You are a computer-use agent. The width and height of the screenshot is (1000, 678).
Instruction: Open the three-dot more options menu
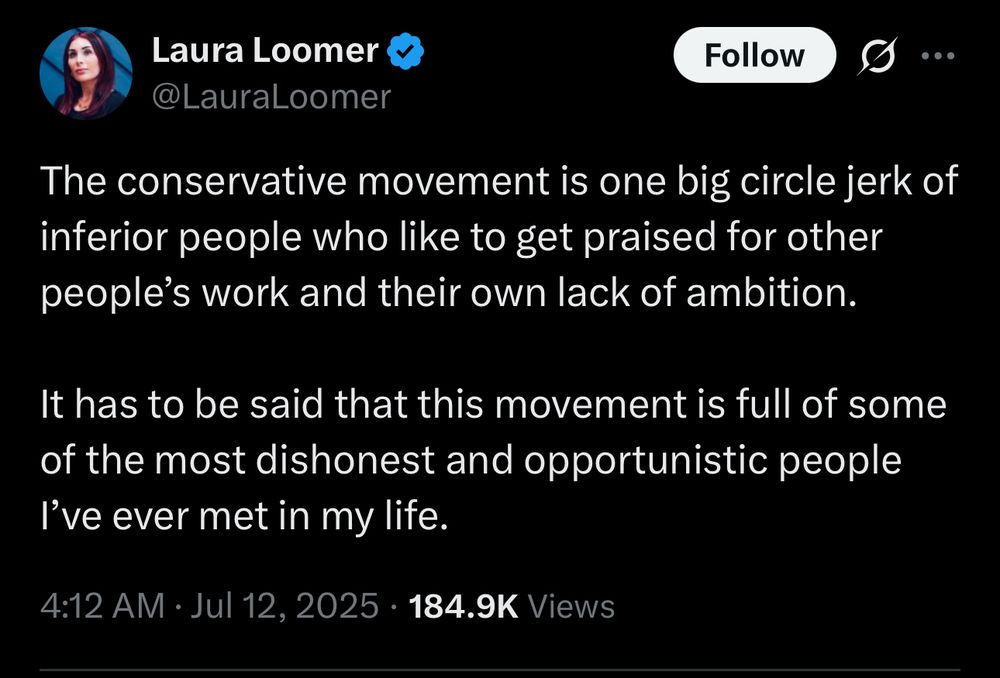pos(938,56)
